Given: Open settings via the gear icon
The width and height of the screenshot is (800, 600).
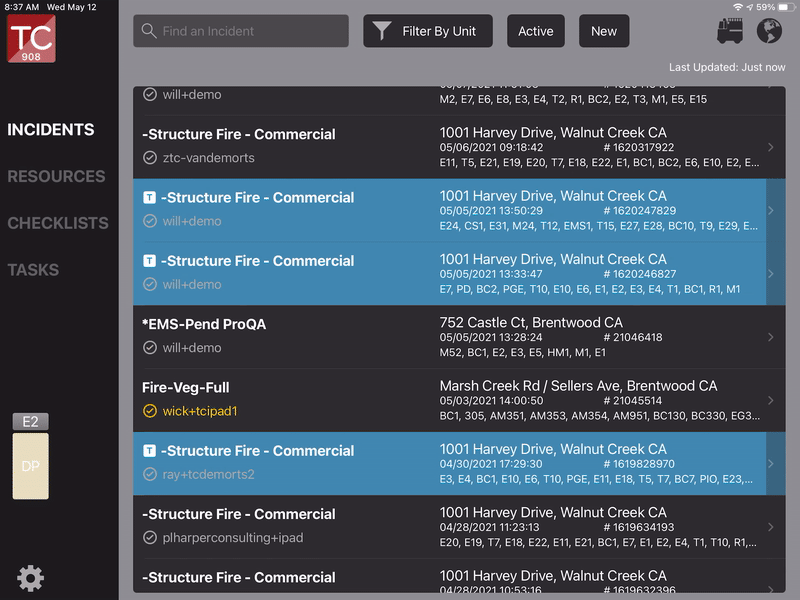Looking at the screenshot, I should 31,577.
